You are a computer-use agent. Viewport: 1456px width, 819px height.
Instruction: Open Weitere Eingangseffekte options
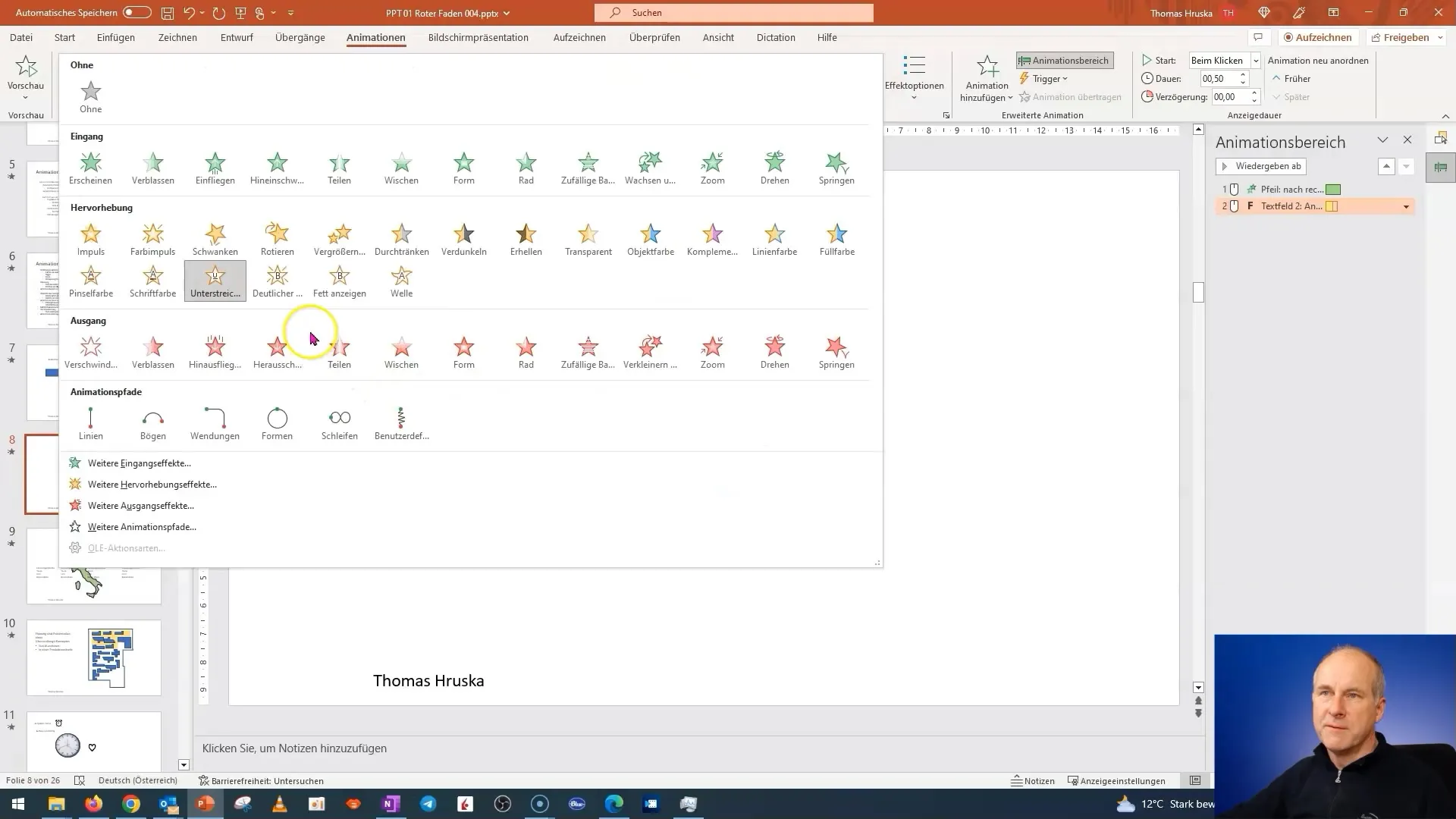click(139, 462)
